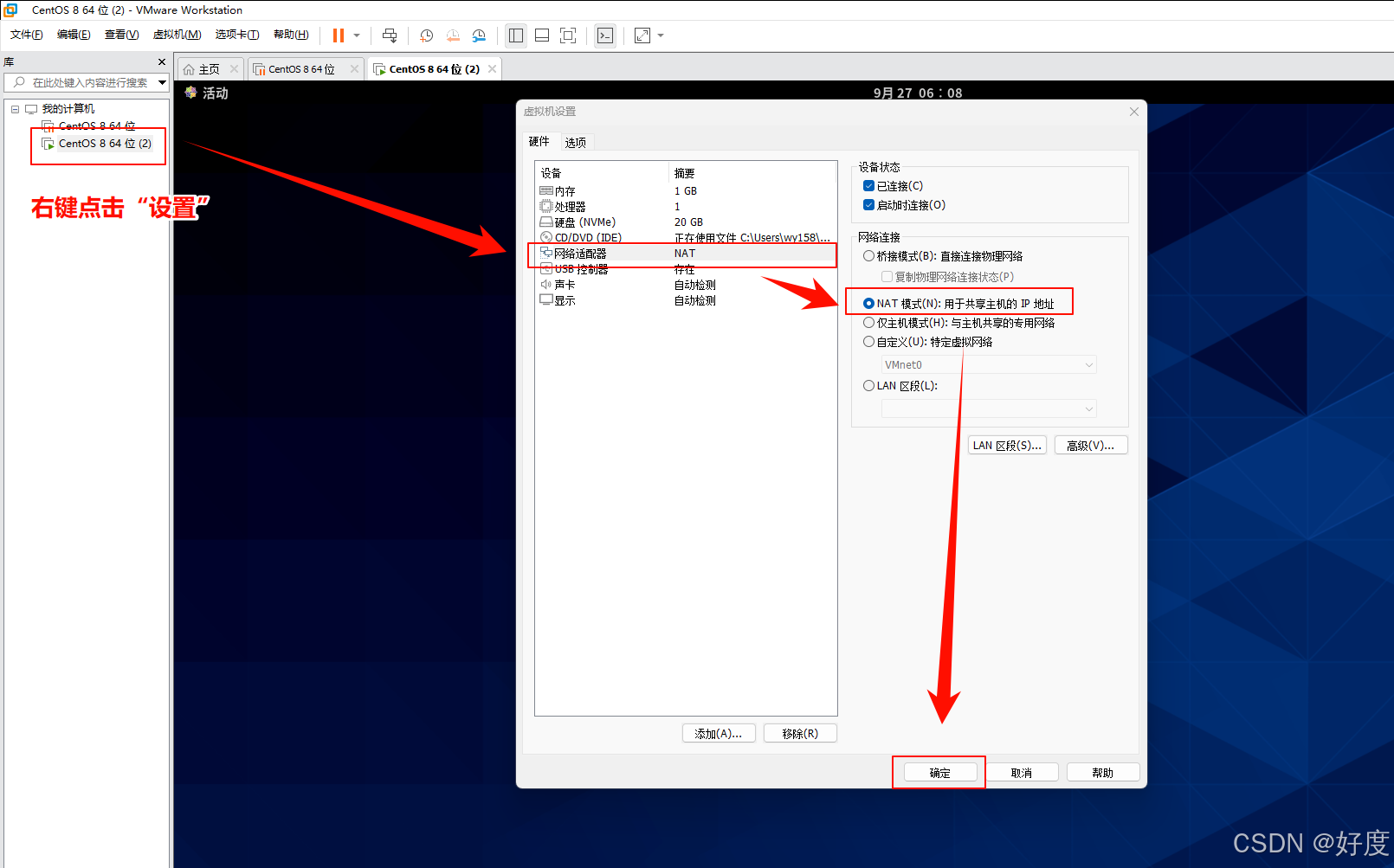Toggle the 启动时连接(O) checkbox
The width and height of the screenshot is (1394, 868).
point(868,205)
